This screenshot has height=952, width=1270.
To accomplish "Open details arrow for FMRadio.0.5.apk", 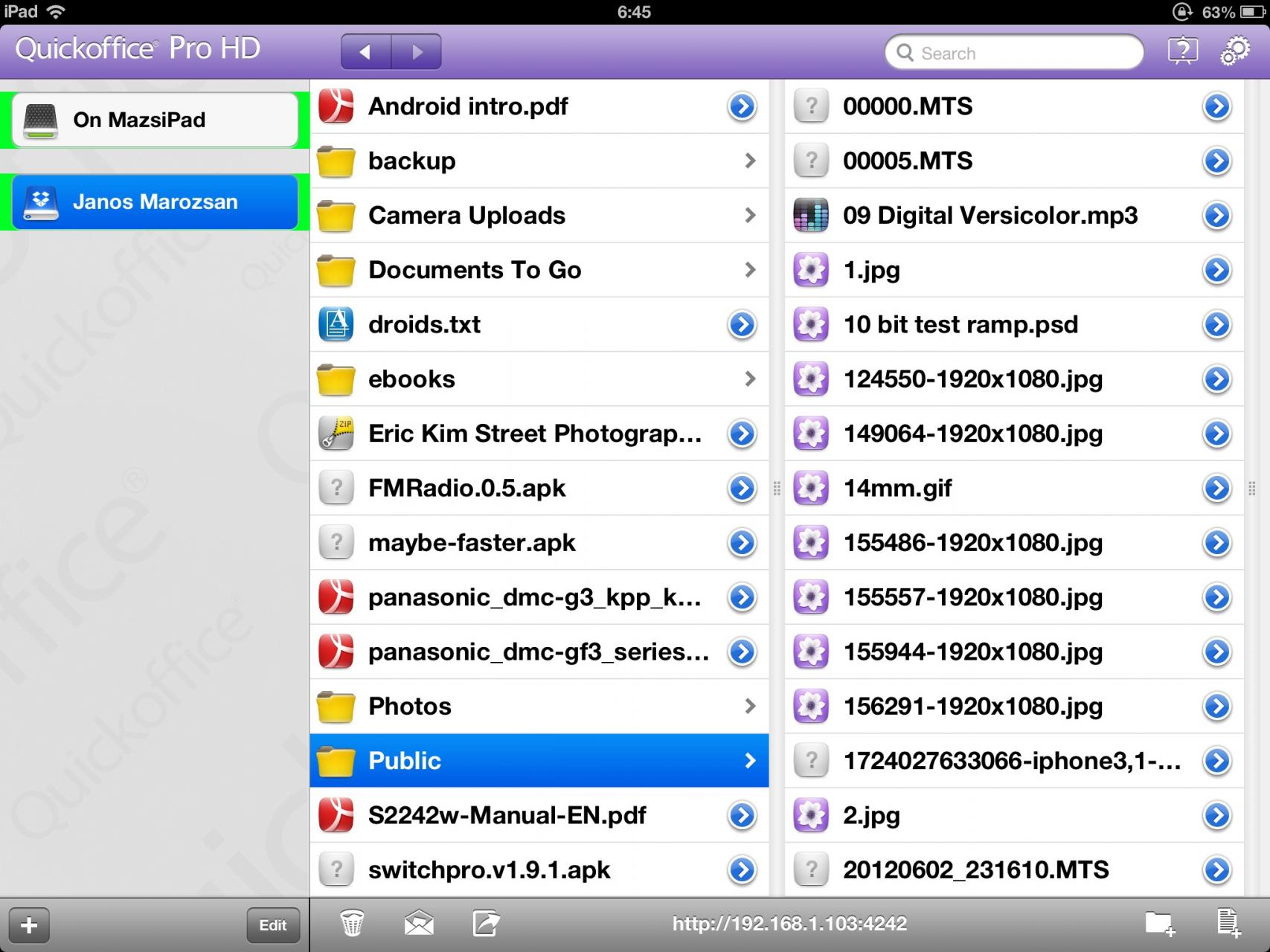I will (x=742, y=488).
